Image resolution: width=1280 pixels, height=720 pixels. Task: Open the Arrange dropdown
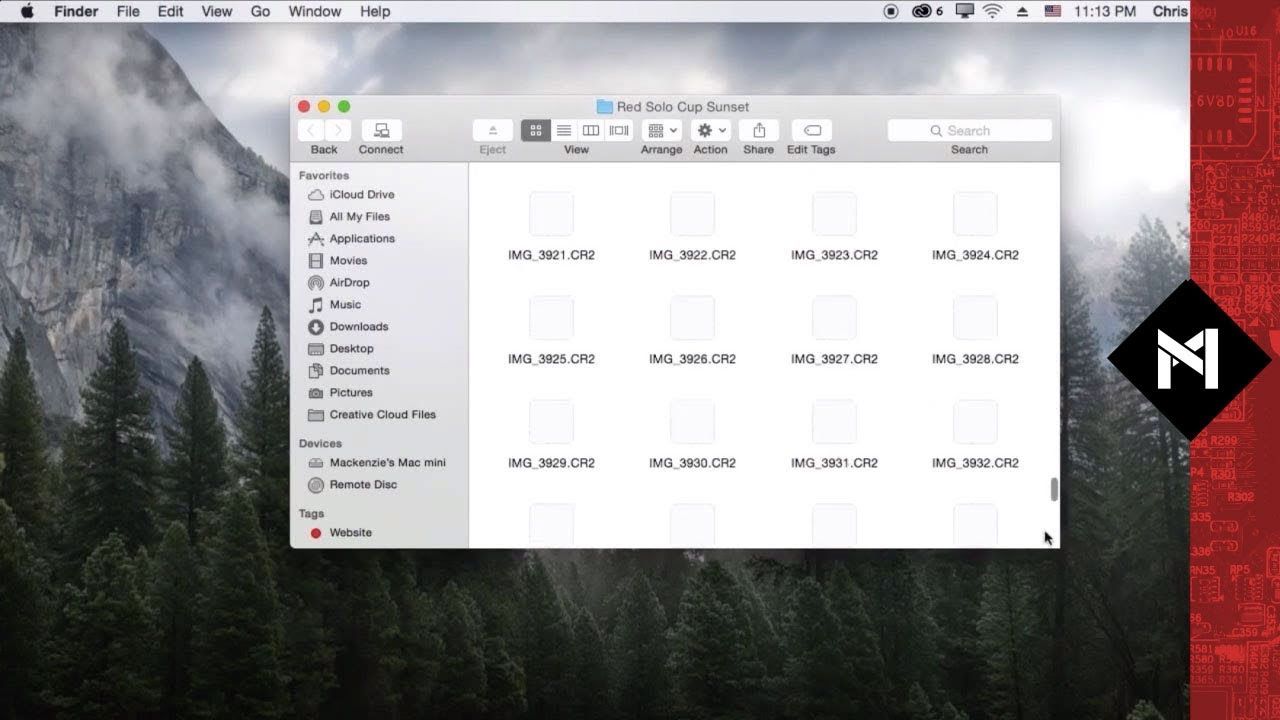click(x=661, y=130)
